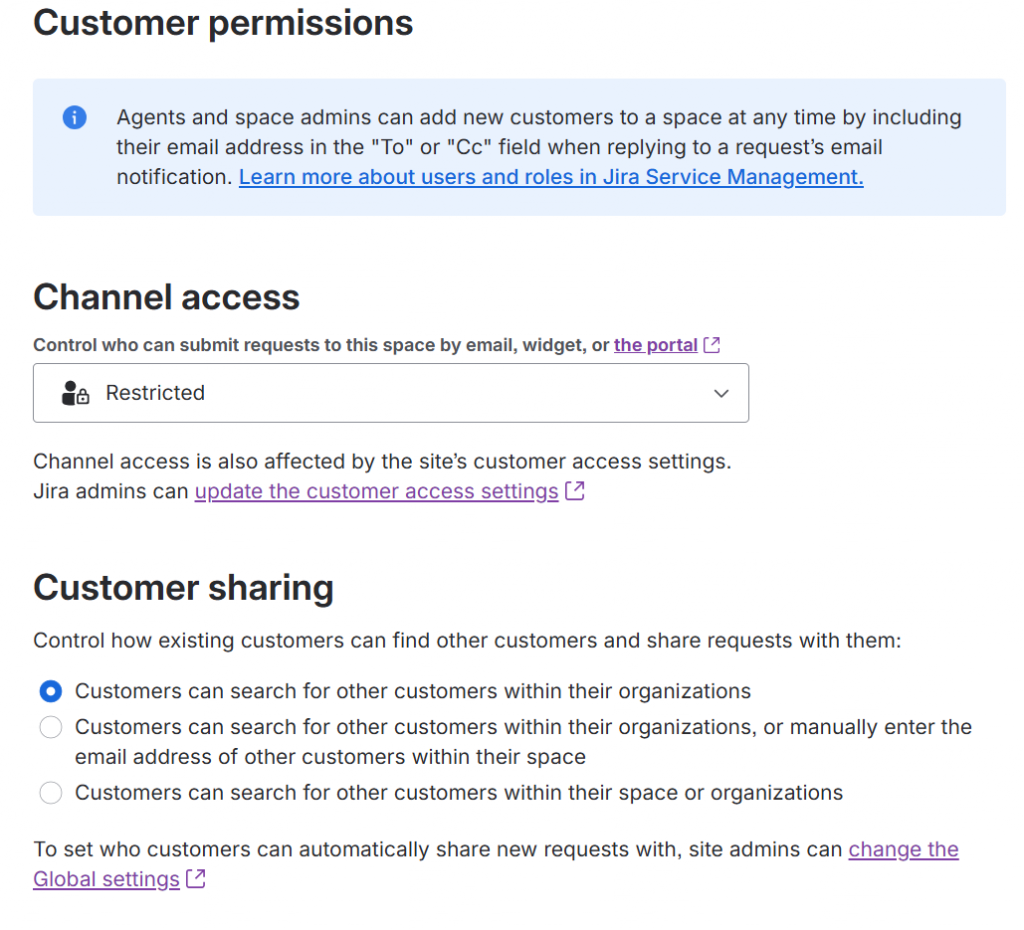1024x930 pixels.
Task: Open 'update the customer access settings' link
Action: point(376,492)
